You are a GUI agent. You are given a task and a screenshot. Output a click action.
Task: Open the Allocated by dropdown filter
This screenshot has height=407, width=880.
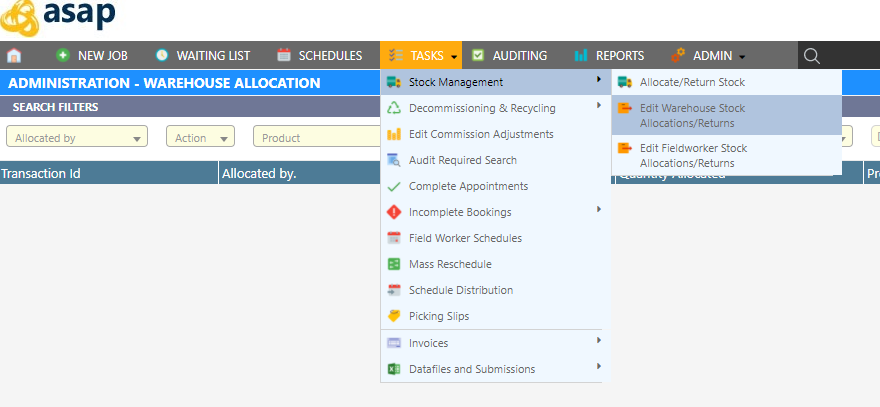point(77,138)
